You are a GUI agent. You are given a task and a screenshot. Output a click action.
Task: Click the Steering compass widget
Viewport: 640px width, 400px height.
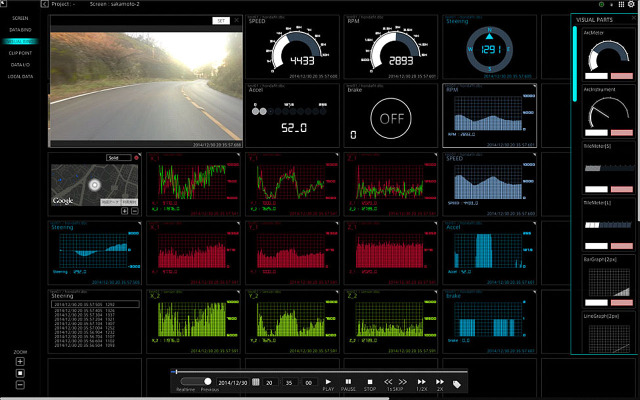[x=489, y=49]
